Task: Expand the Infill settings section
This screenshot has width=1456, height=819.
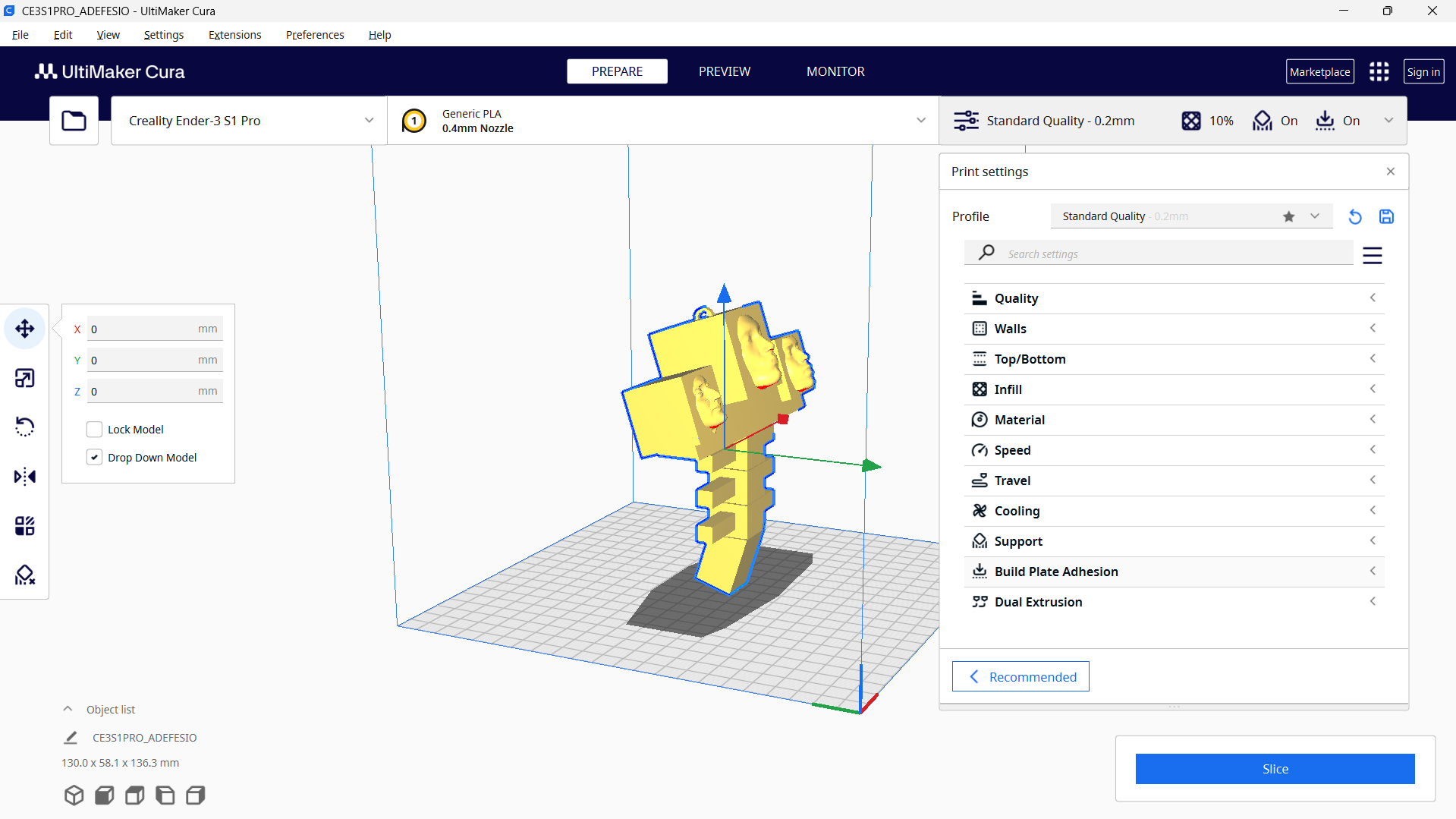Action: point(1174,389)
